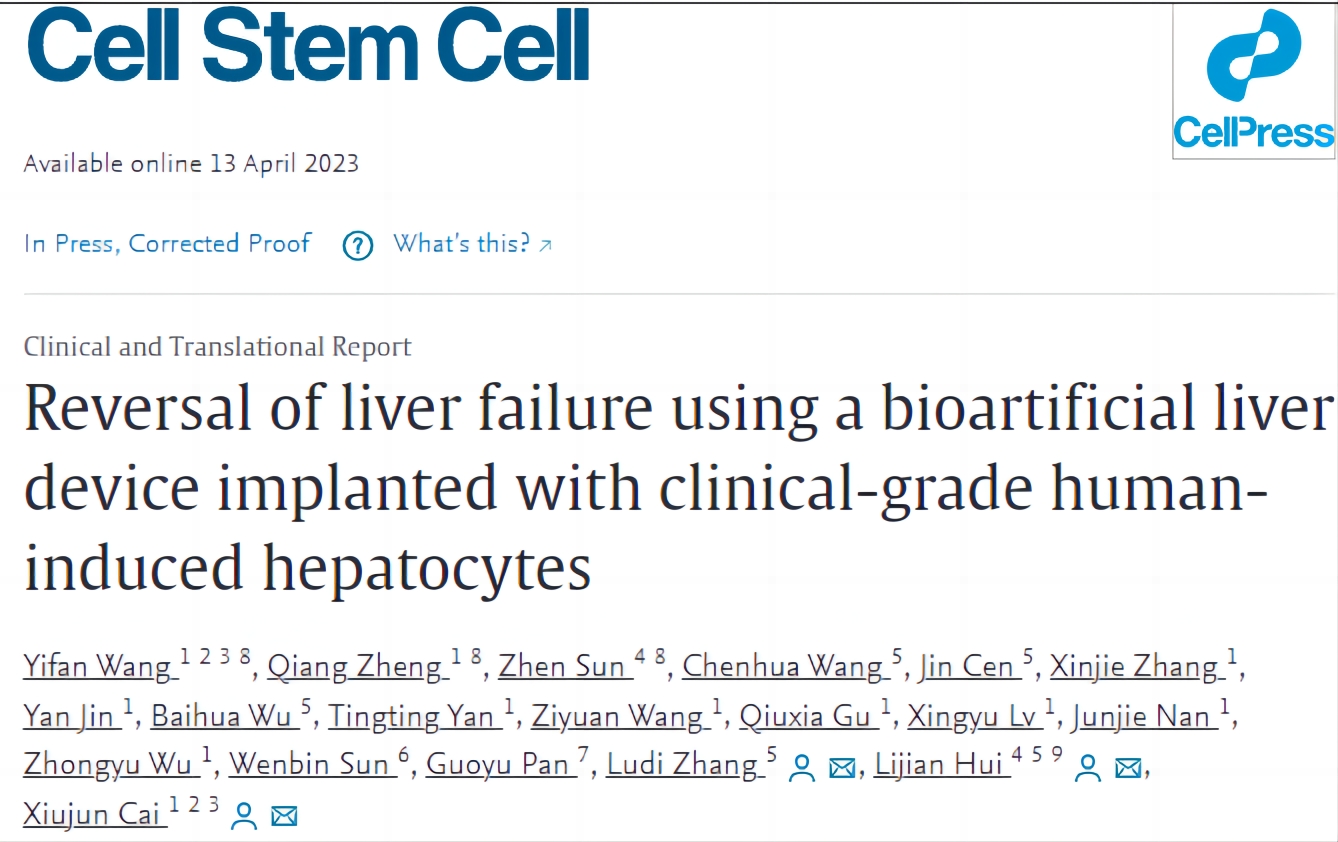Select author Wenbin Sun
This screenshot has height=842, width=1338.
coord(310,765)
